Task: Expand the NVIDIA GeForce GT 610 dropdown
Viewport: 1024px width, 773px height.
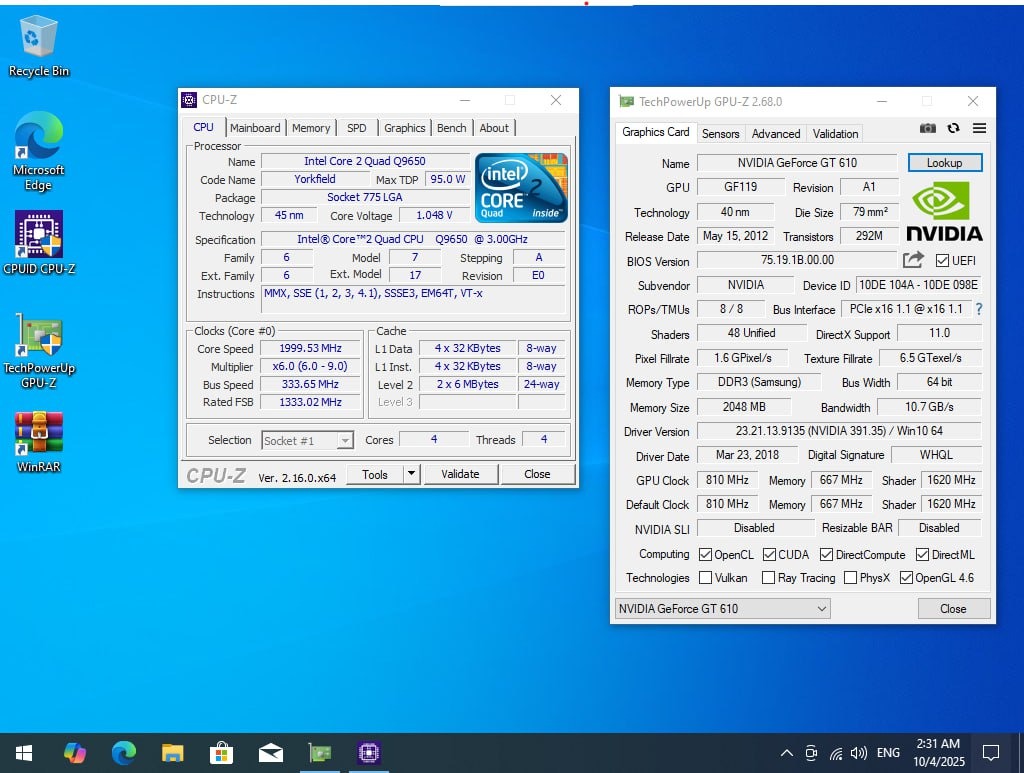Action: pos(822,608)
